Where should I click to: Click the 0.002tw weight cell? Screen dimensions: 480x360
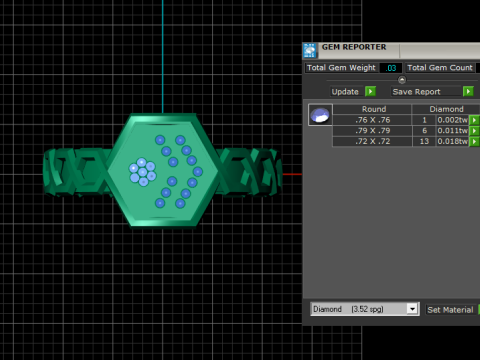coord(452,120)
